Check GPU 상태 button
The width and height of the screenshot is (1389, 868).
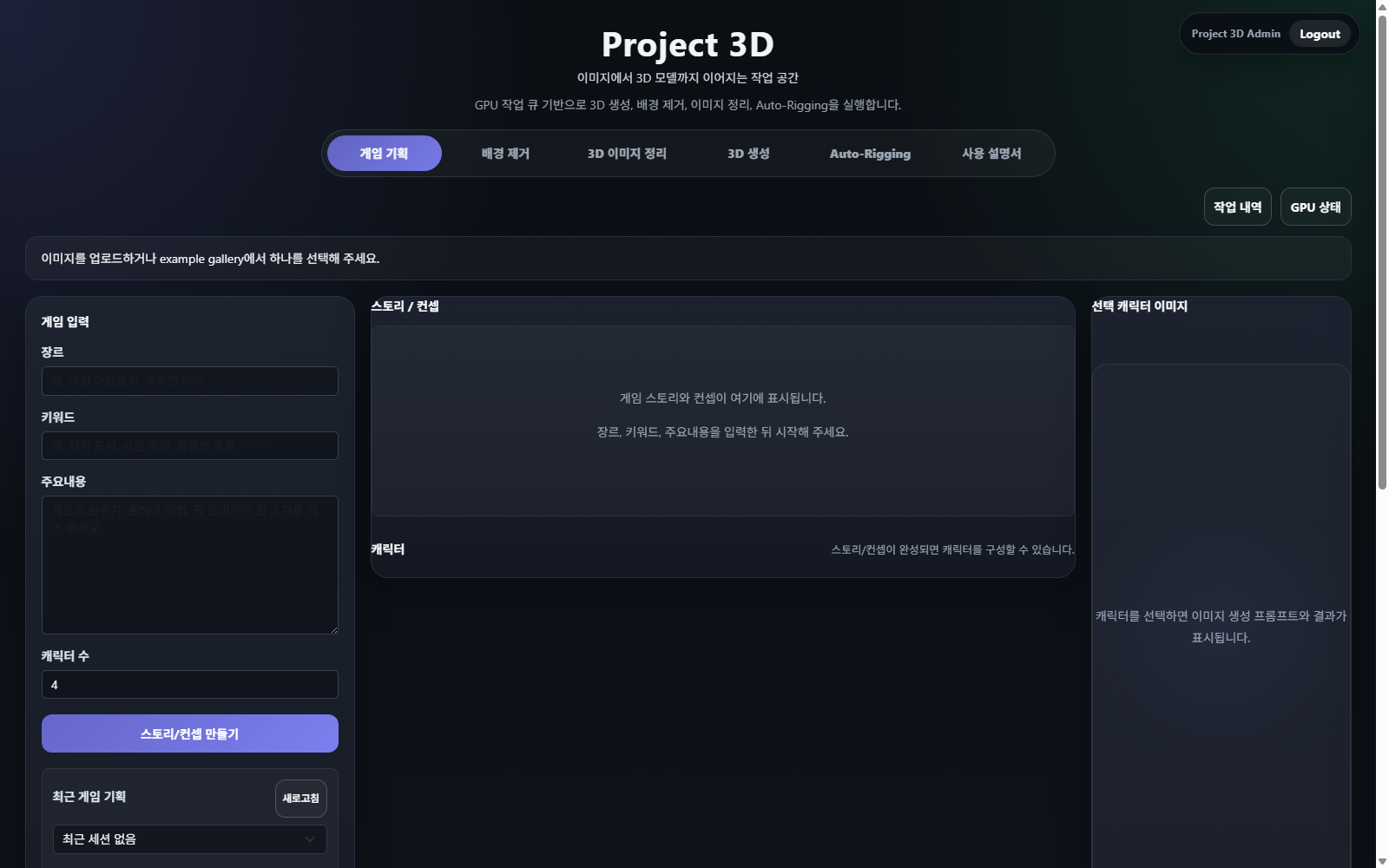pos(1316,207)
